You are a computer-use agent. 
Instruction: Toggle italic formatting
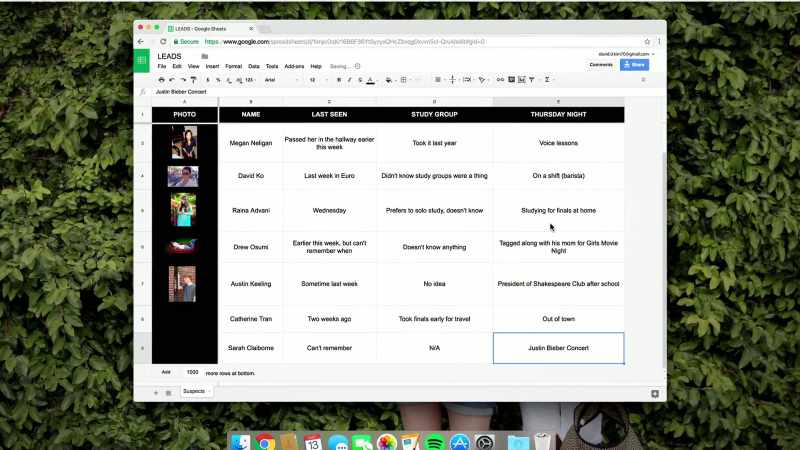point(349,80)
